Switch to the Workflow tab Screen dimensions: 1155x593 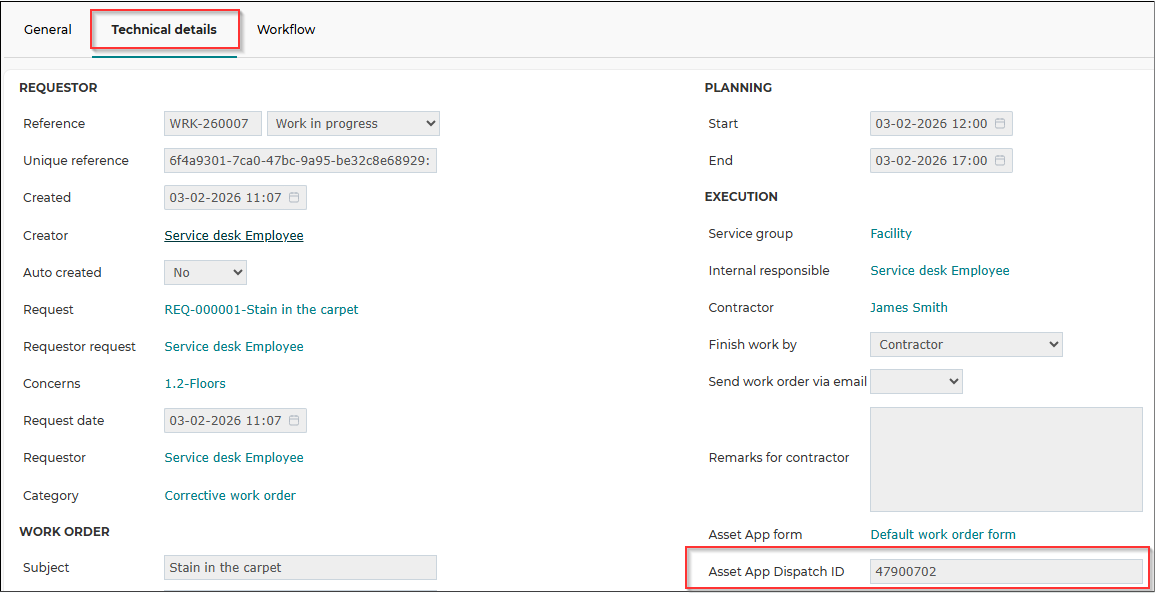pyautogui.click(x=286, y=30)
